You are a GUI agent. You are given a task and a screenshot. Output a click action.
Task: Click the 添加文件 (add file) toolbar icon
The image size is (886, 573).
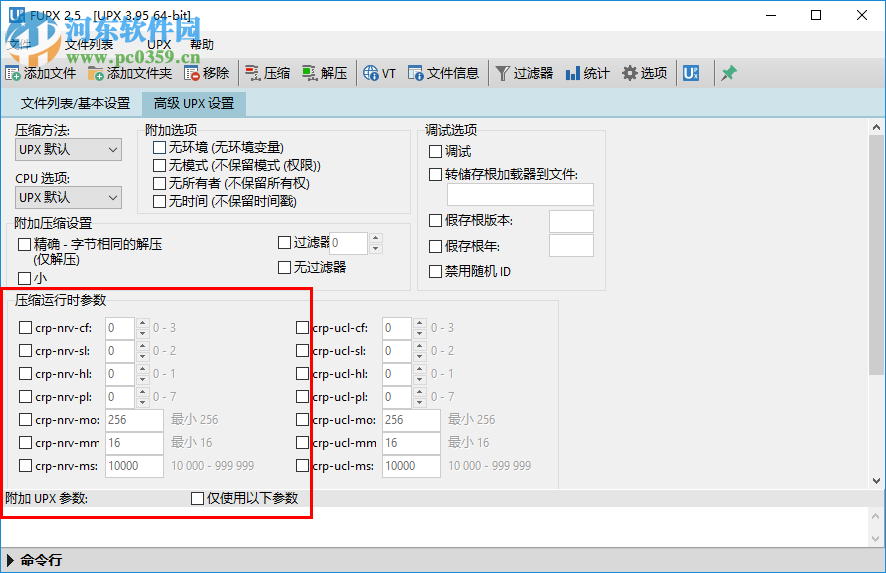click(x=13, y=73)
